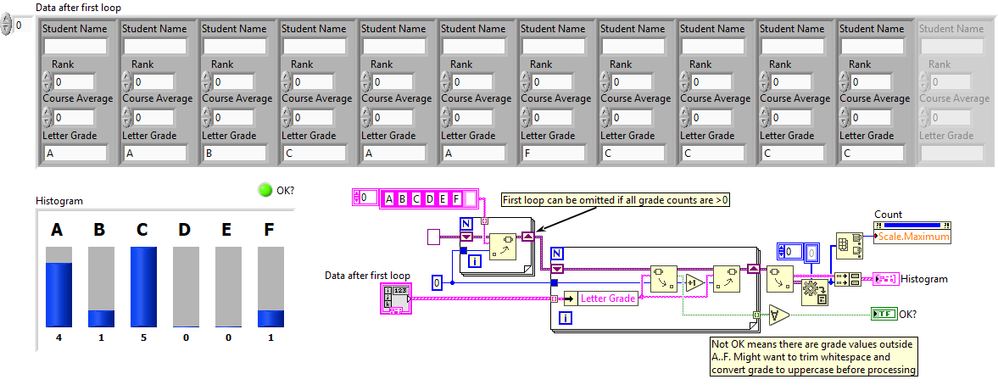
Task: Click the increment (+1) node in loop
Action: (x=694, y=283)
